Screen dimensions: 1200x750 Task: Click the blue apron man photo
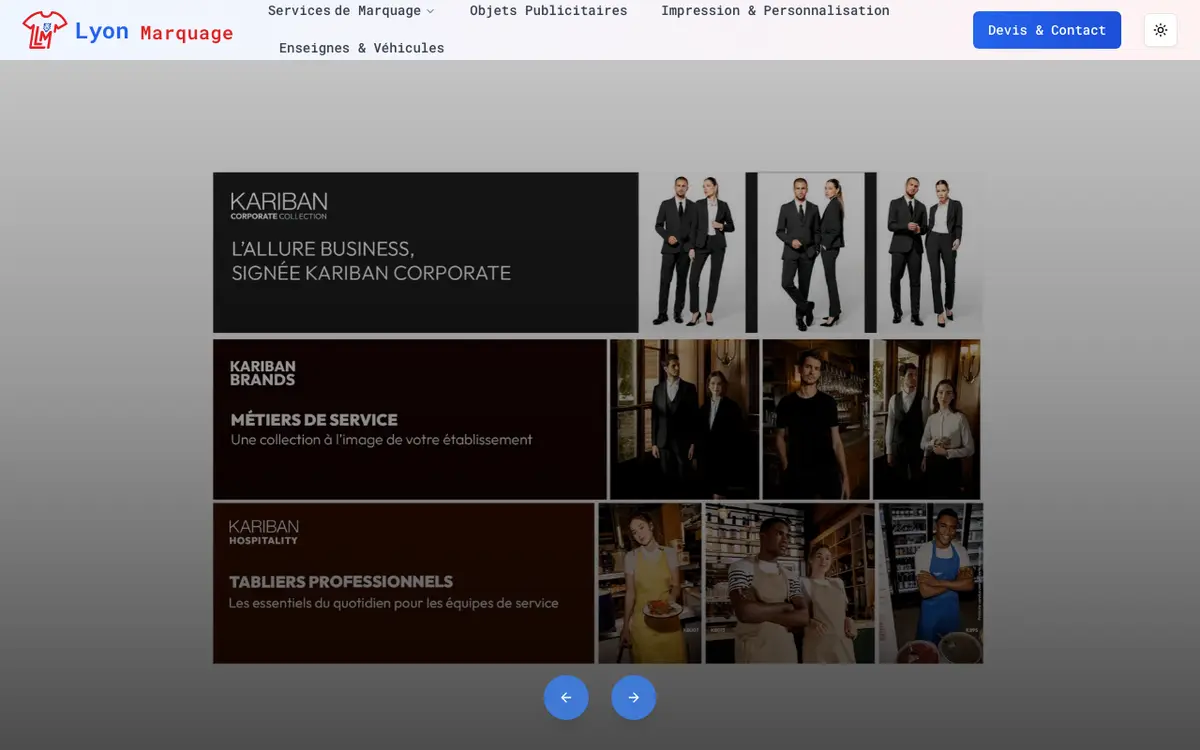pyautogui.click(x=931, y=583)
